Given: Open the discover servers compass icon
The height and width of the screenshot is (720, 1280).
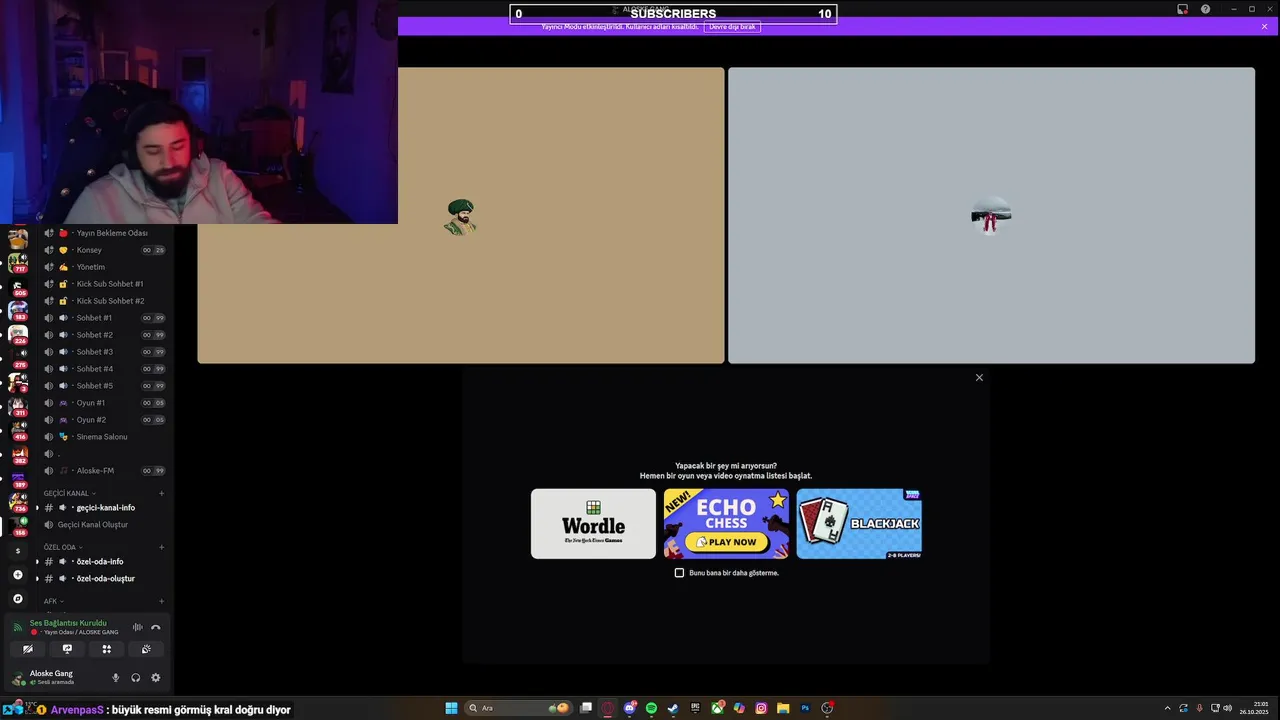Looking at the screenshot, I should click(x=17, y=599).
